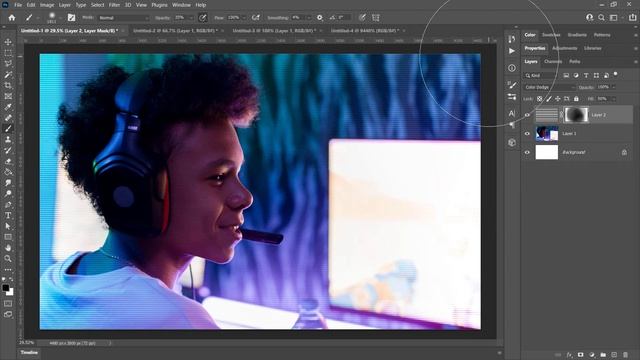The height and width of the screenshot is (360, 640).
Task: Select the Healing Brush tool
Action: click(8, 118)
